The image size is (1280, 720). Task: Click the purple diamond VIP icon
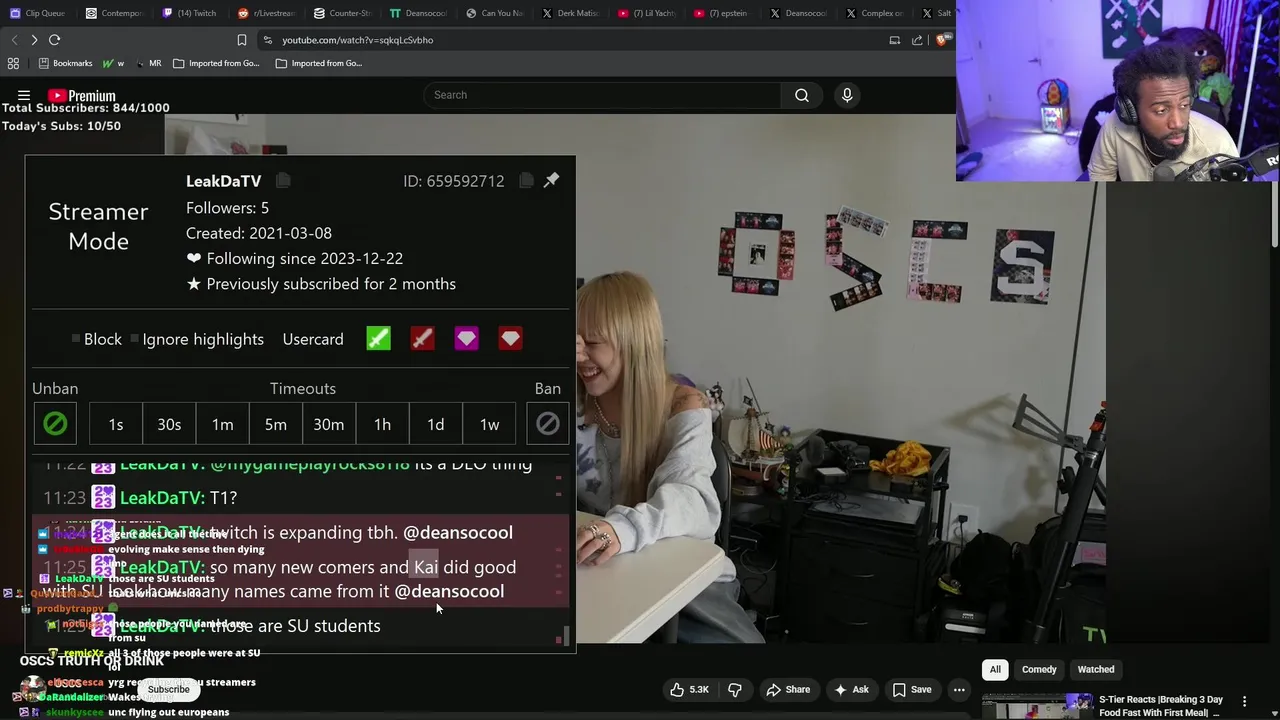(466, 339)
